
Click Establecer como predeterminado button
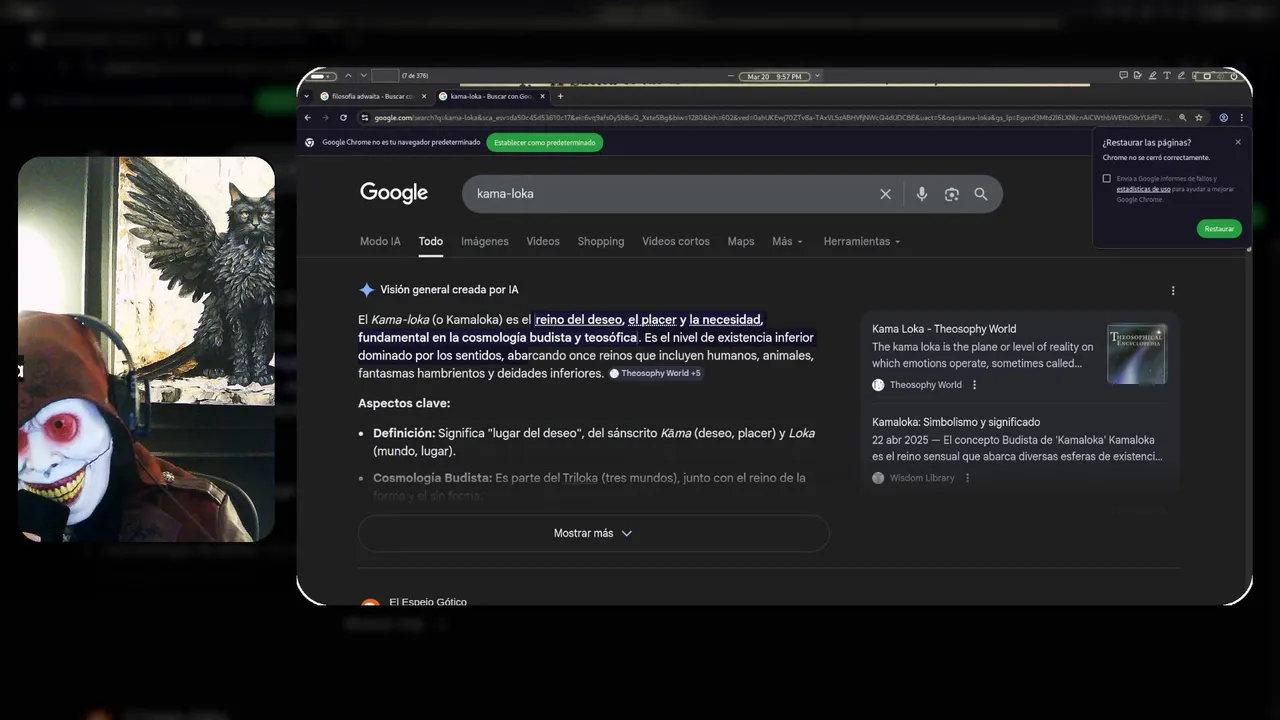click(x=545, y=142)
